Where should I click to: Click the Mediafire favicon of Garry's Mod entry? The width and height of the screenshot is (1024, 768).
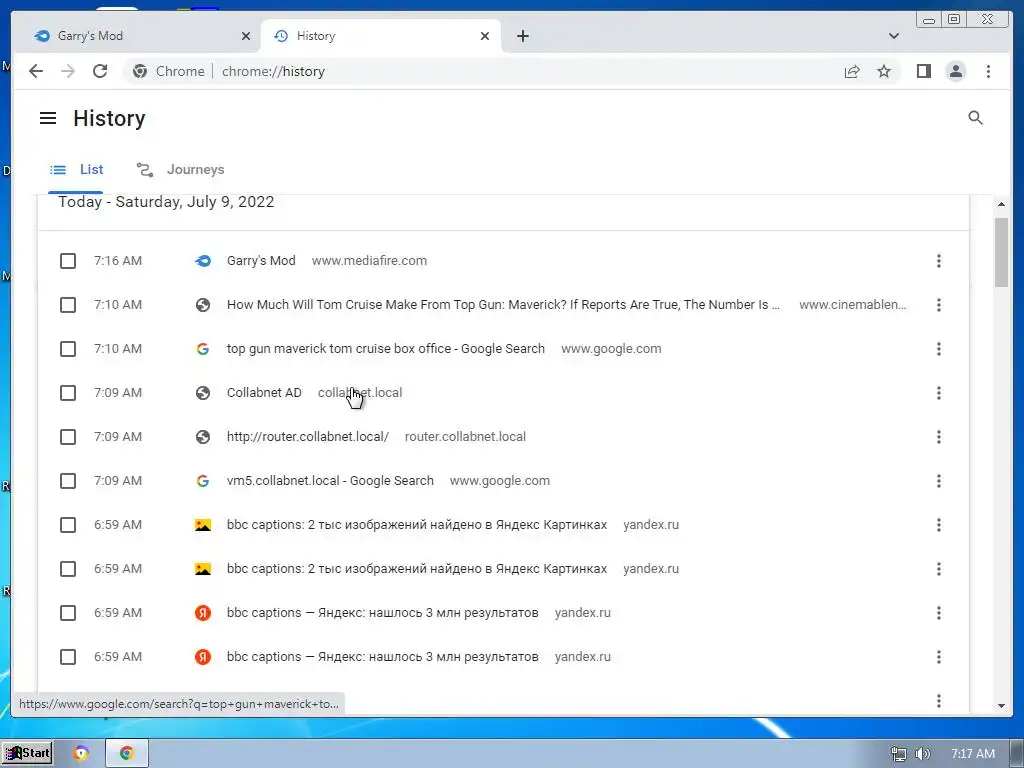click(x=203, y=261)
